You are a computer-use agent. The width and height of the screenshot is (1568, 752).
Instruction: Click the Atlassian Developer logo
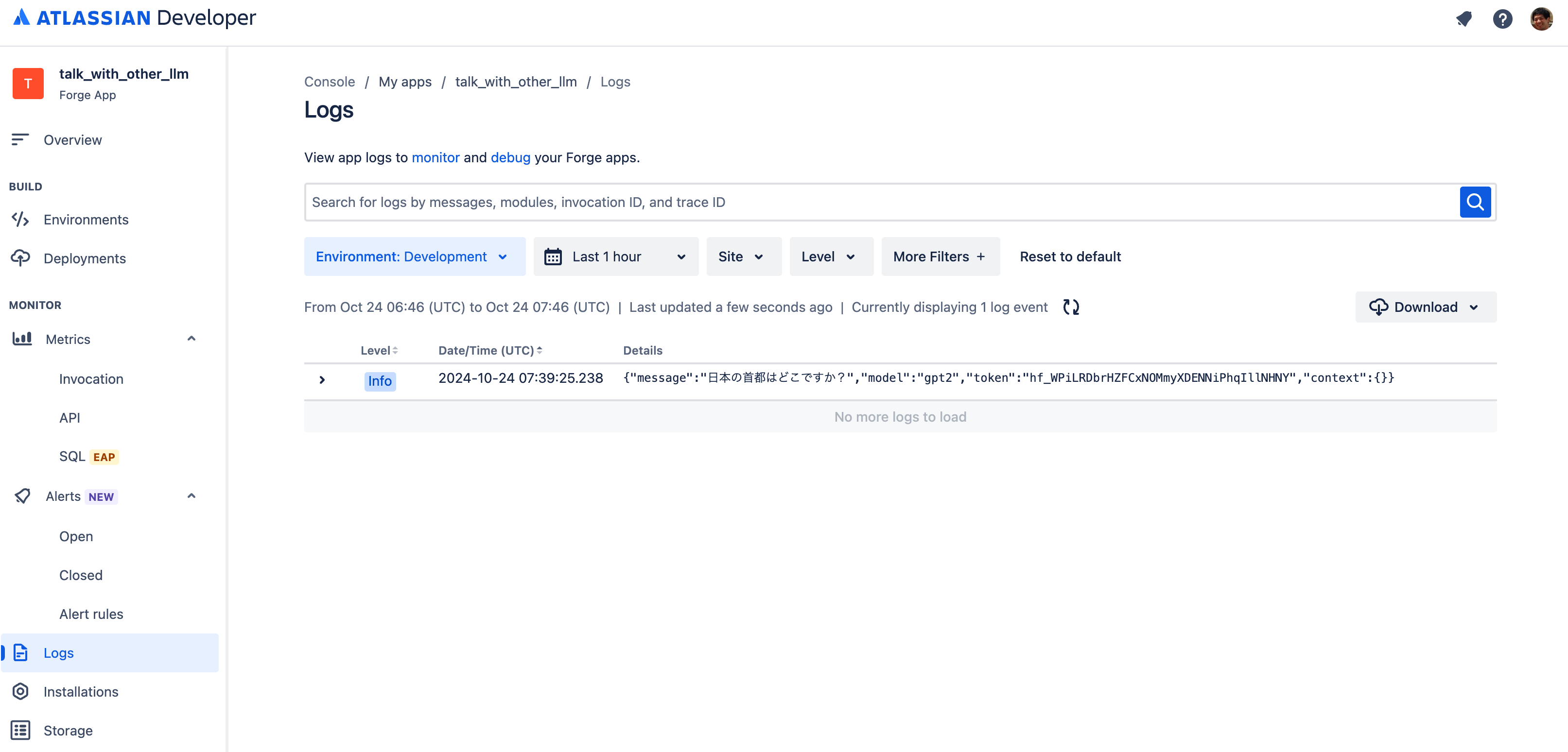point(135,17)
